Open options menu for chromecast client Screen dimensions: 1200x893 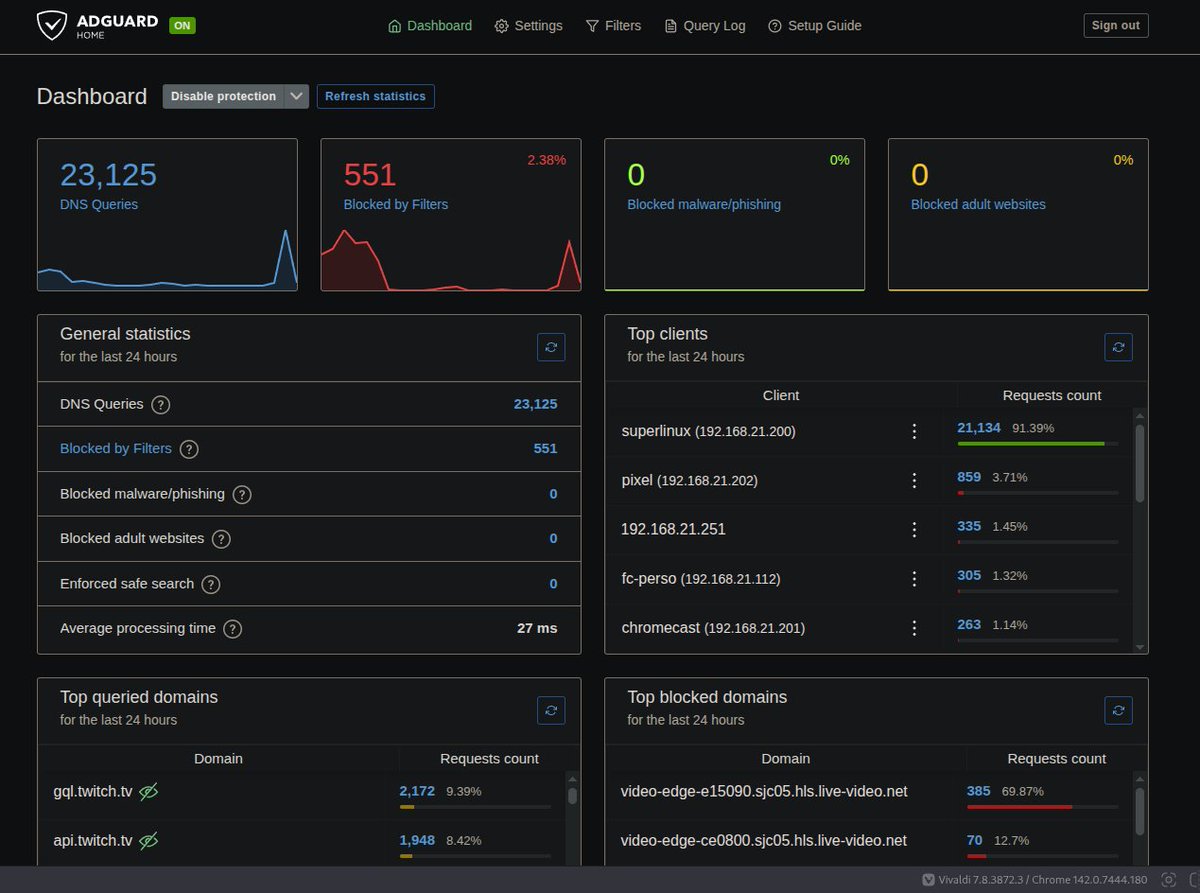tap(913, 628)
